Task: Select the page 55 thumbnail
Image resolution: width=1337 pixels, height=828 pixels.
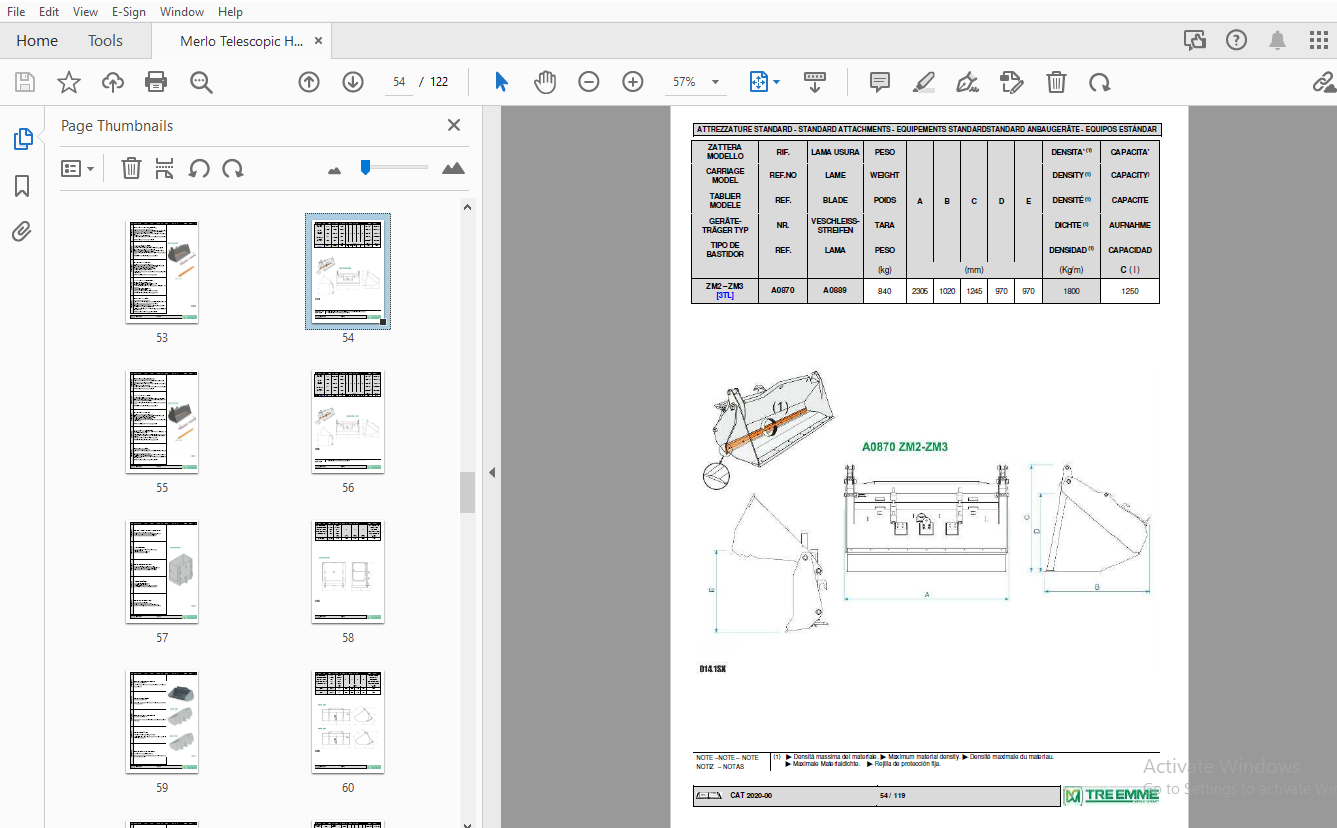Action: point(162,422)
